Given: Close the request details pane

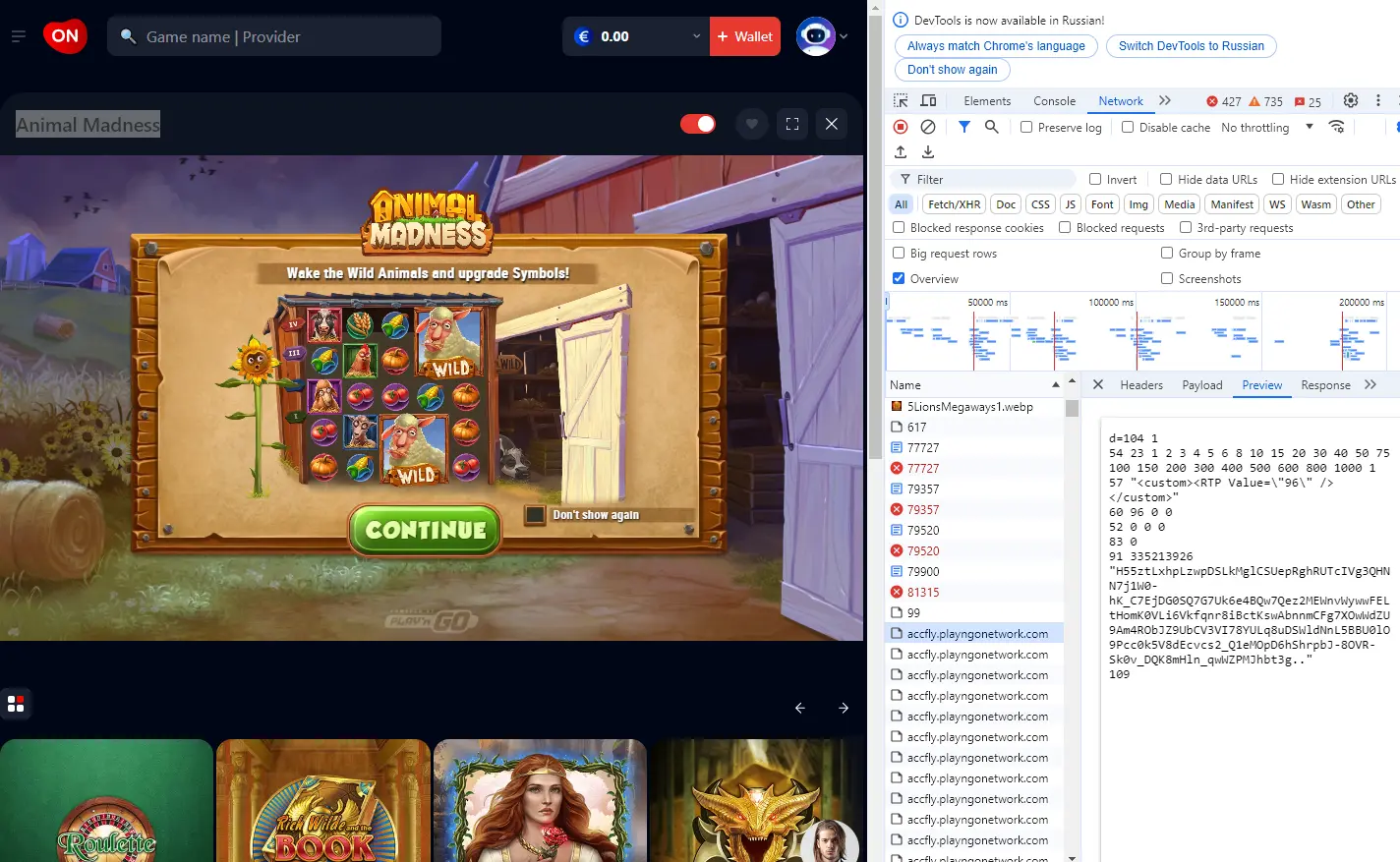Looking at the screenshot, I should 1098,385.
